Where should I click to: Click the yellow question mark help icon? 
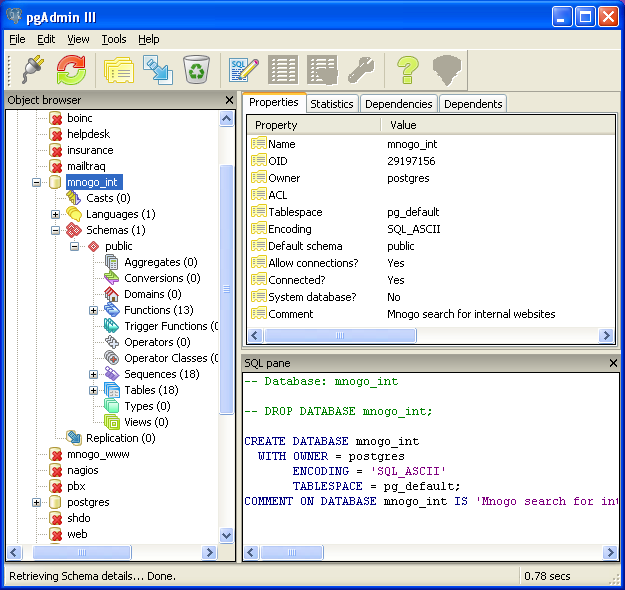(407, 70)
